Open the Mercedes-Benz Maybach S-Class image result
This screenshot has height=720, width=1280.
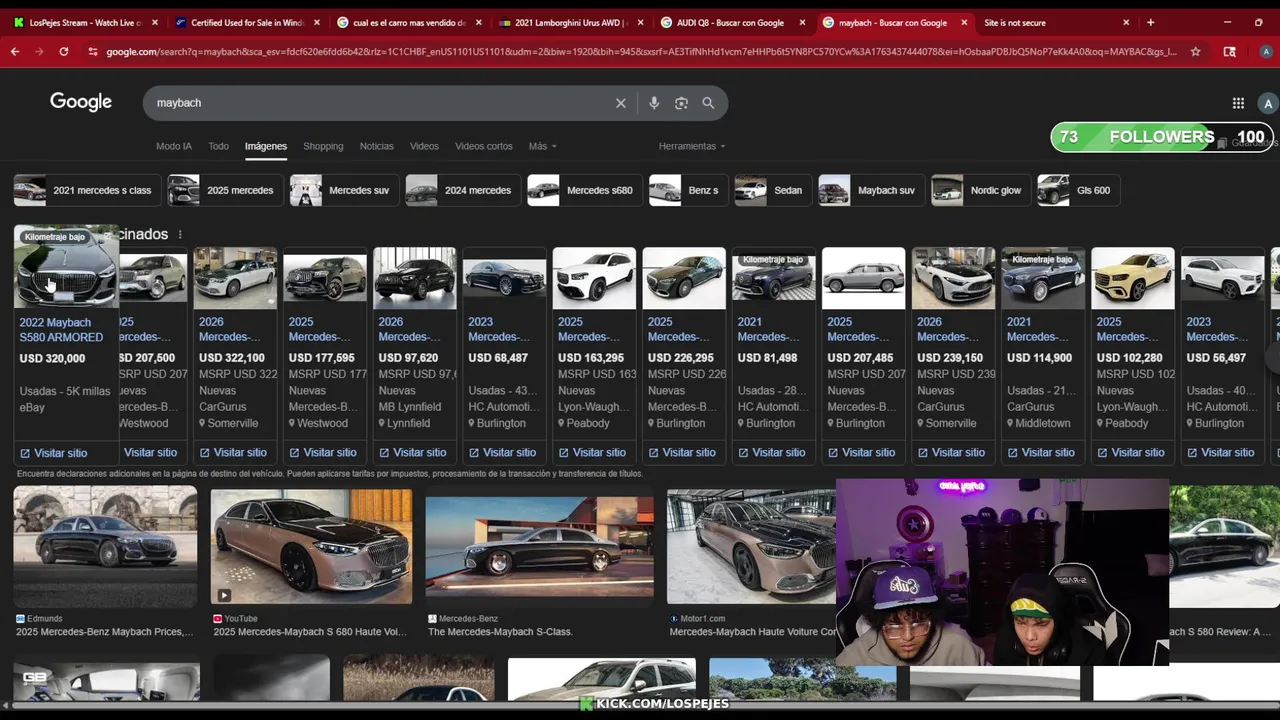(x=540, y=546)
